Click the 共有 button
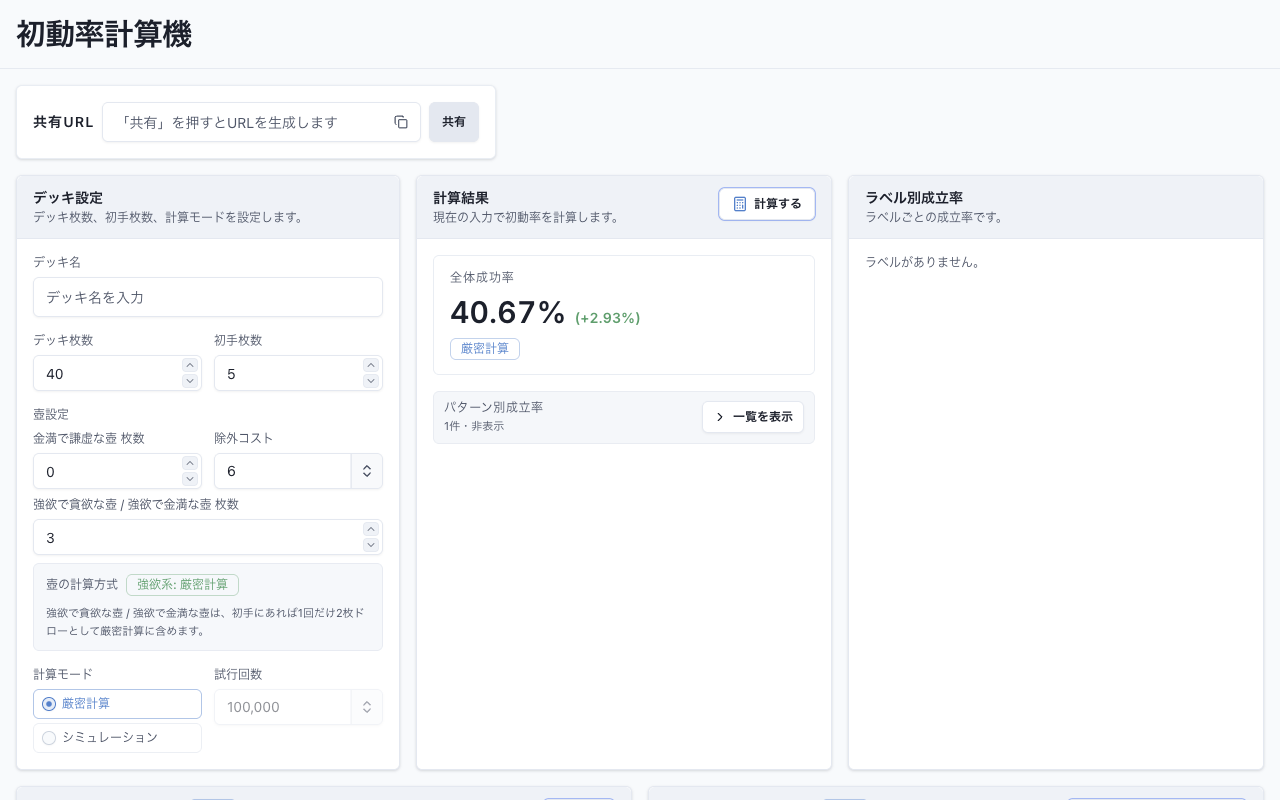Screen dimensions: 1280x800 click(x=454, y=122)
